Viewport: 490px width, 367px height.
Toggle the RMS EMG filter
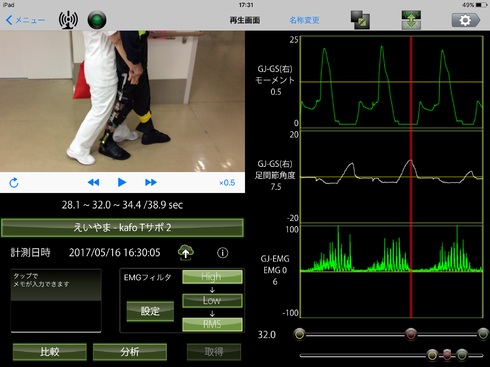point(212,324)
